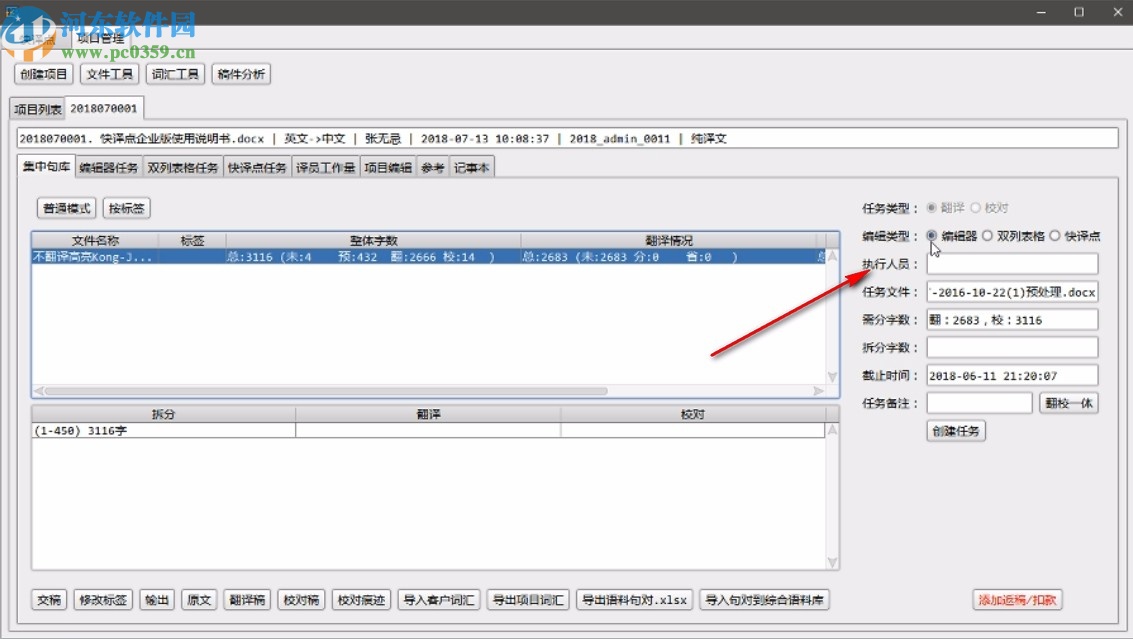1133x639 pixels.
Task: Open the 项目编辑 tab
Action: 388,167
